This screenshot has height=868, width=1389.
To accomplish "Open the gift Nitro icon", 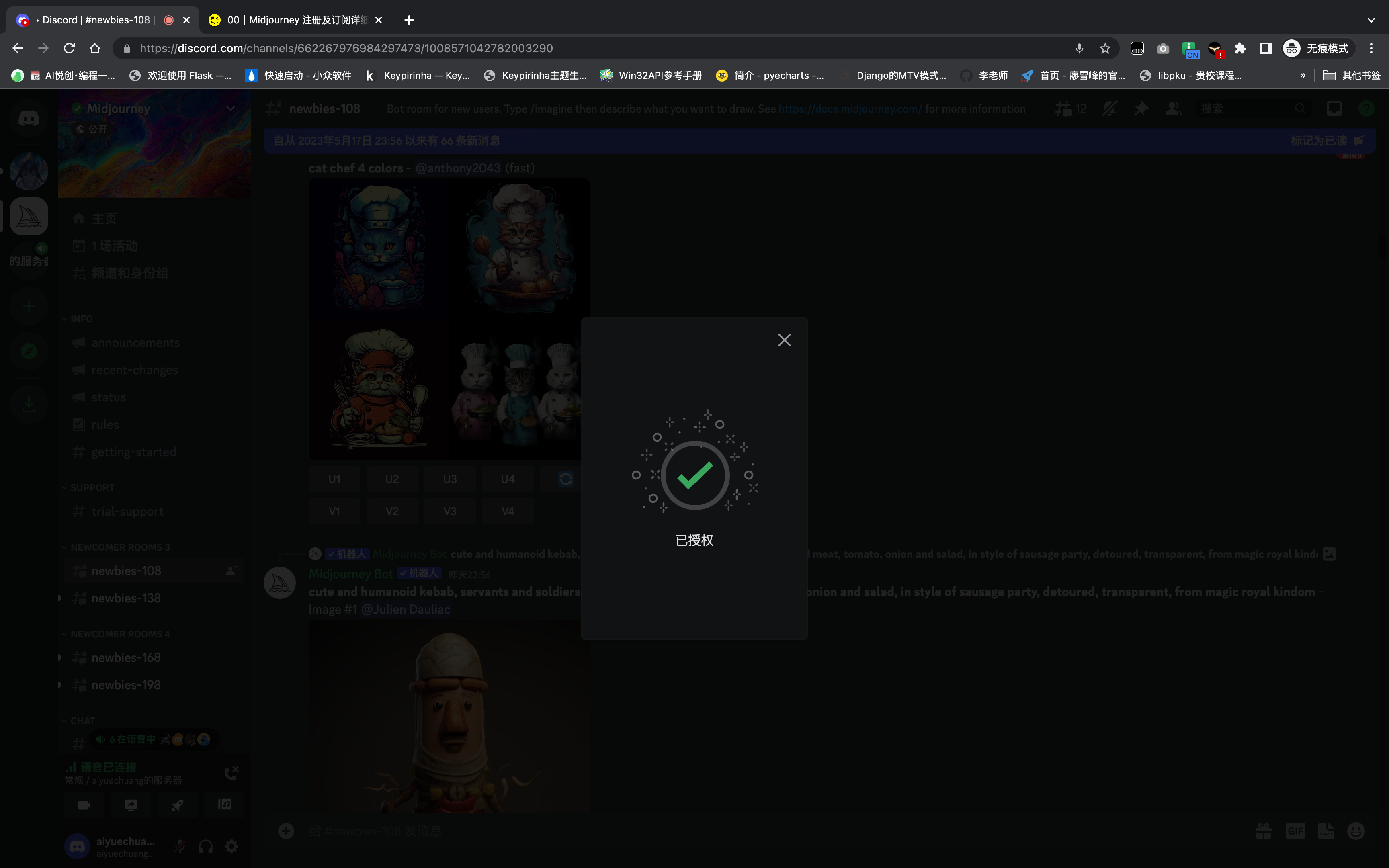I will coord(1263,831).
